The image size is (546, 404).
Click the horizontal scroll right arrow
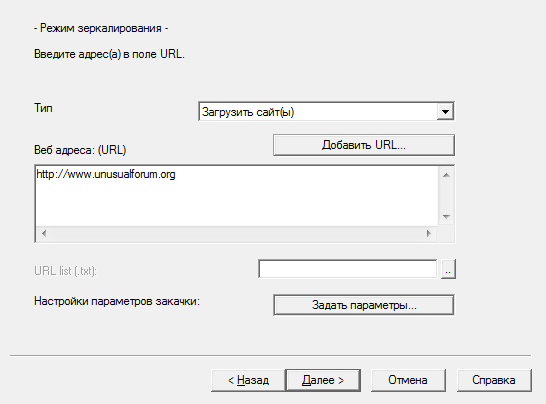(429, 233)
